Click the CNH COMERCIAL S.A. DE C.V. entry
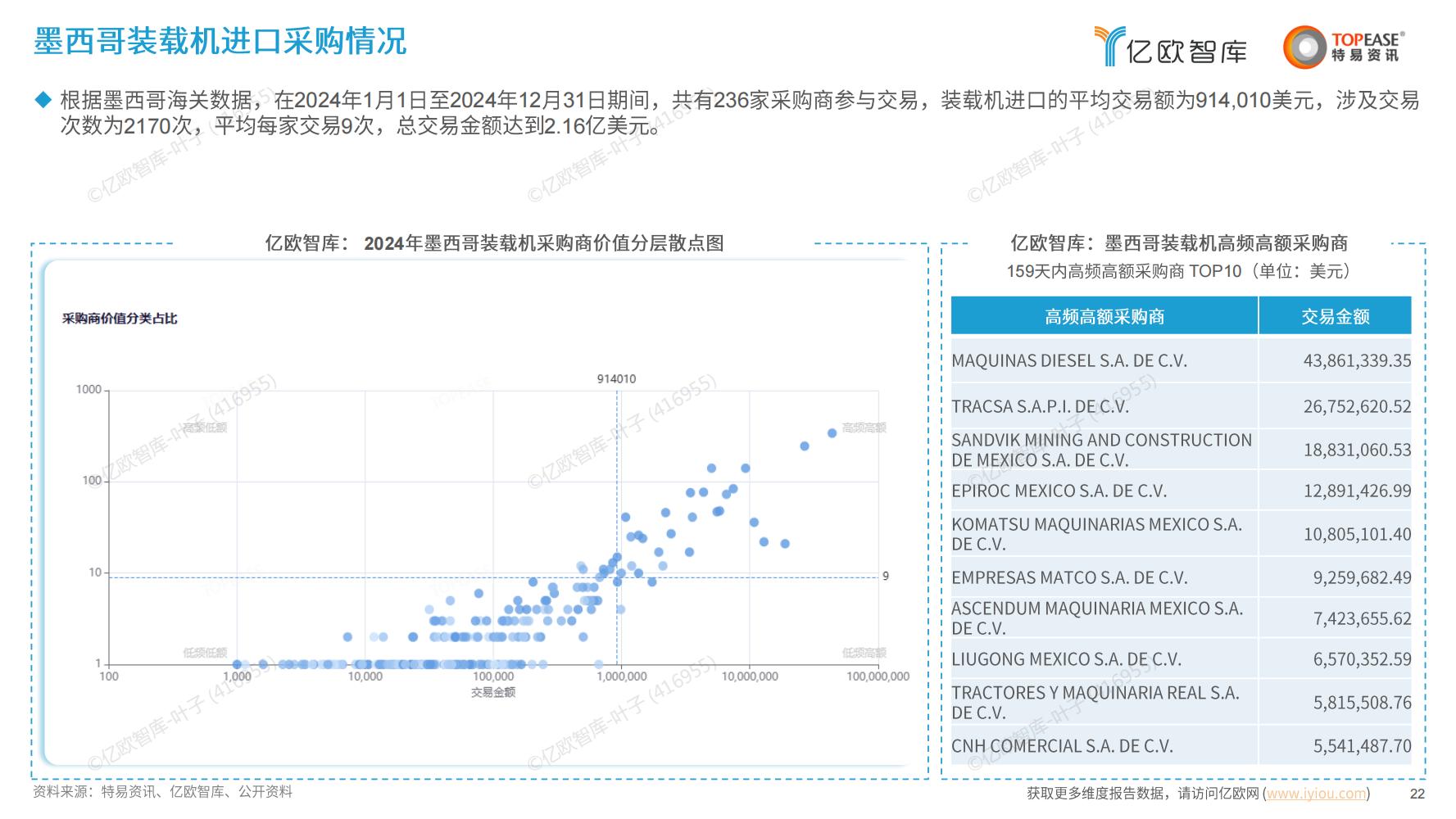 (x=1062, y=746)
